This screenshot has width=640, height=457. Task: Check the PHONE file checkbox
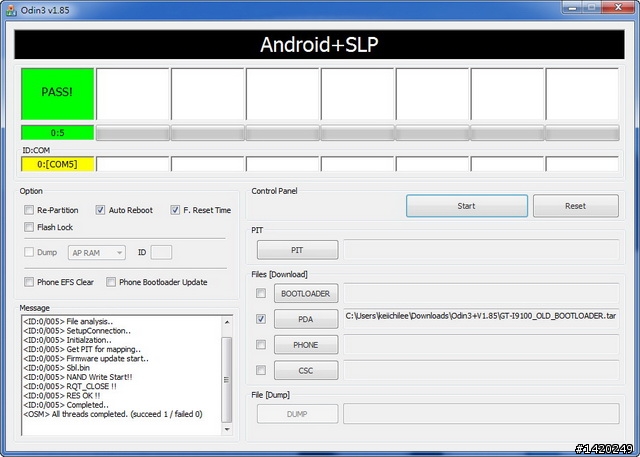point(261,344)
